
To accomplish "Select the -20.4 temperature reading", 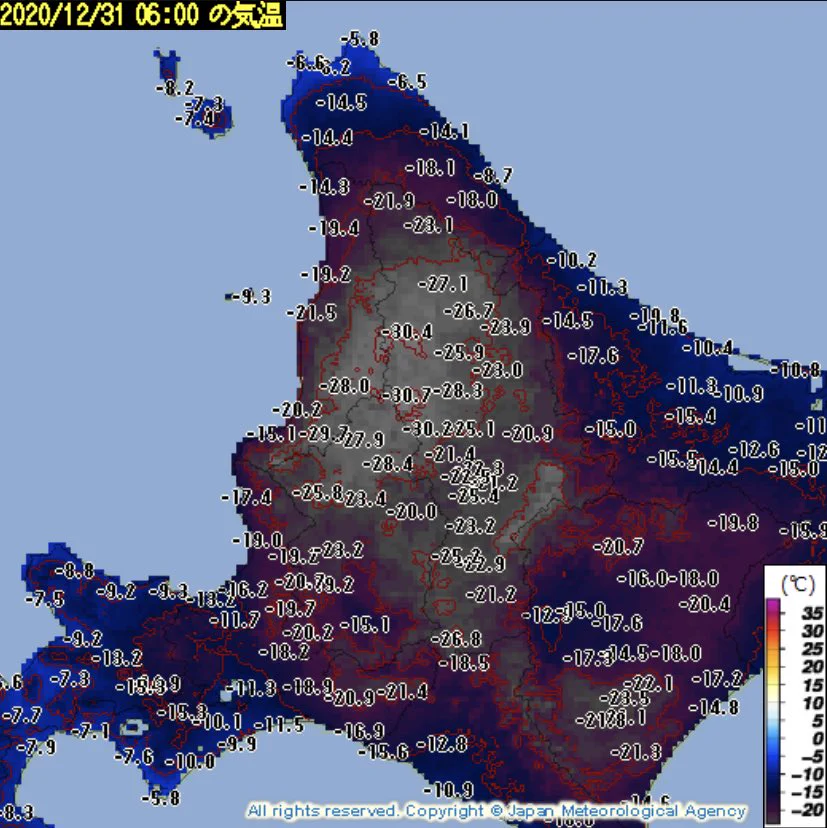I will [704, 604].
